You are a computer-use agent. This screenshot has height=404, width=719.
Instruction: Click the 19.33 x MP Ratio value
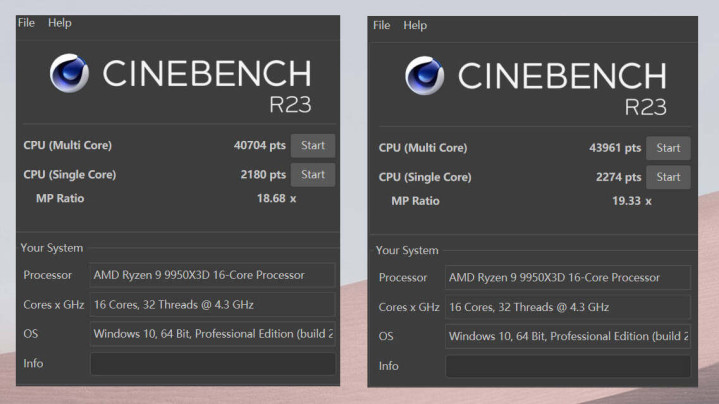(632, 201)
